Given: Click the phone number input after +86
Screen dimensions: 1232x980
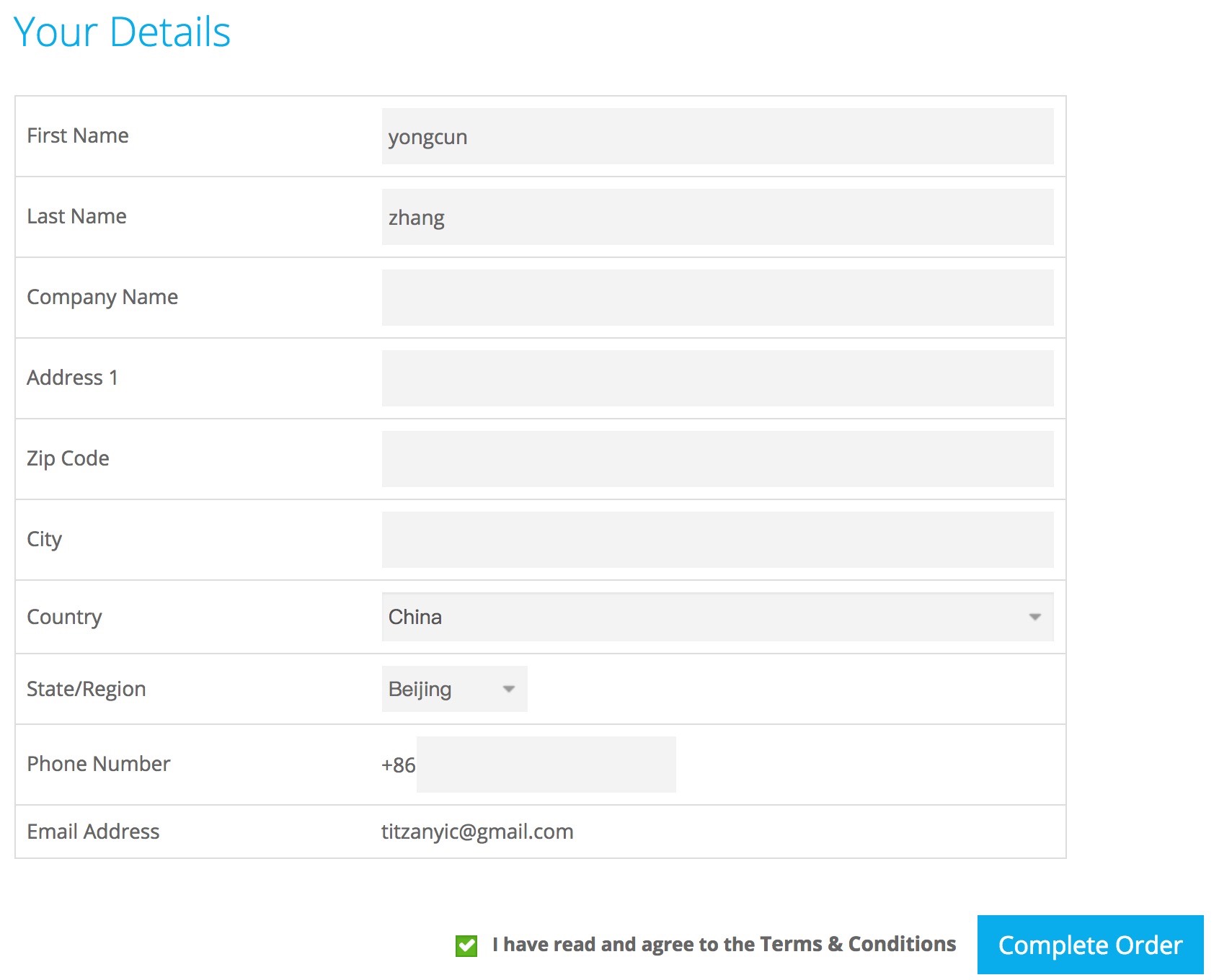Looking at the screenshot, I should click(x=546, y=765).
